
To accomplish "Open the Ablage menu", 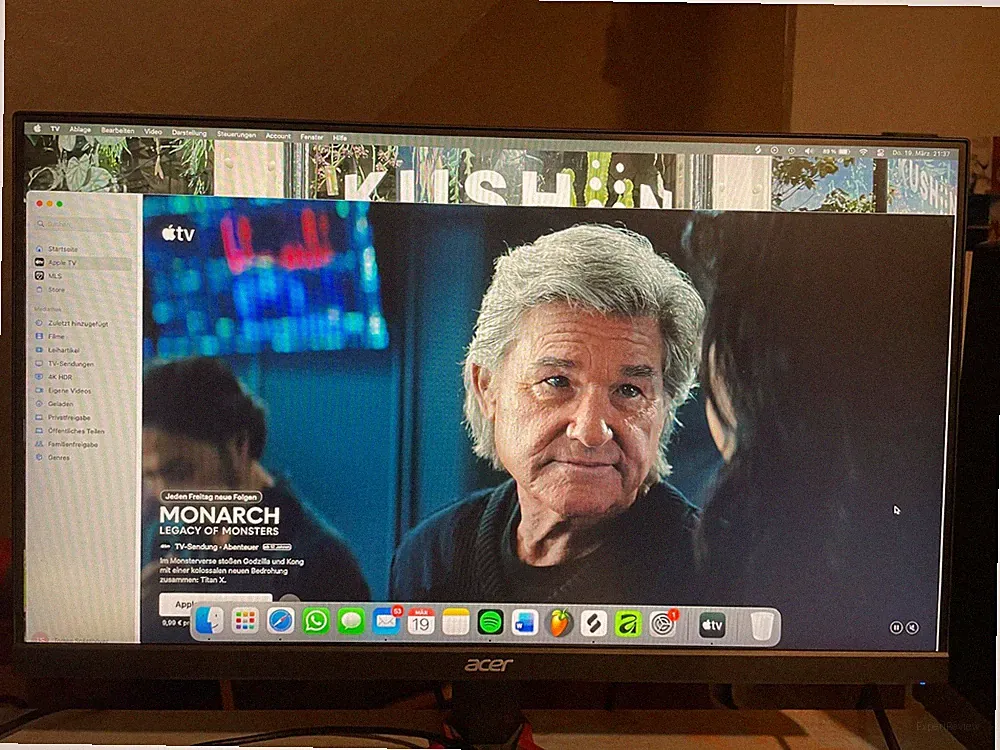I will coord(80,129).
